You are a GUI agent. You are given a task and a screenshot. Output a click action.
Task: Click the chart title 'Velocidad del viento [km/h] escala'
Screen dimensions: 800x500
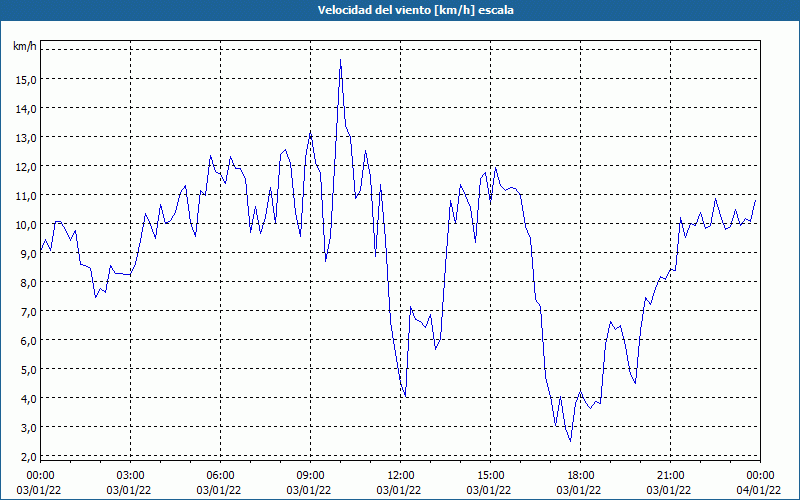point(415,10)
